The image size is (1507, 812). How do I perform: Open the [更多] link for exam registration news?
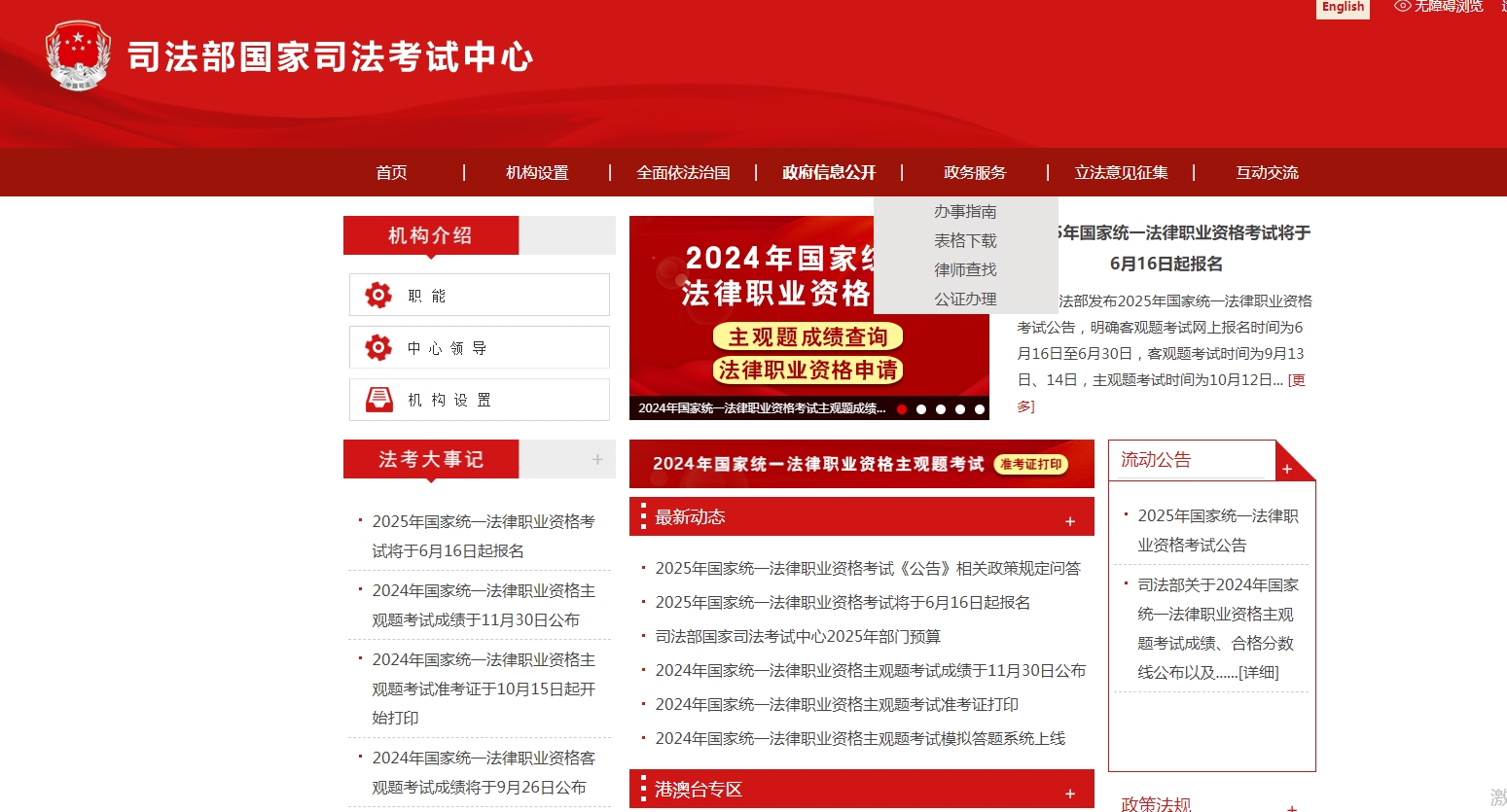pyautogui.click(x=1296, y=380)
